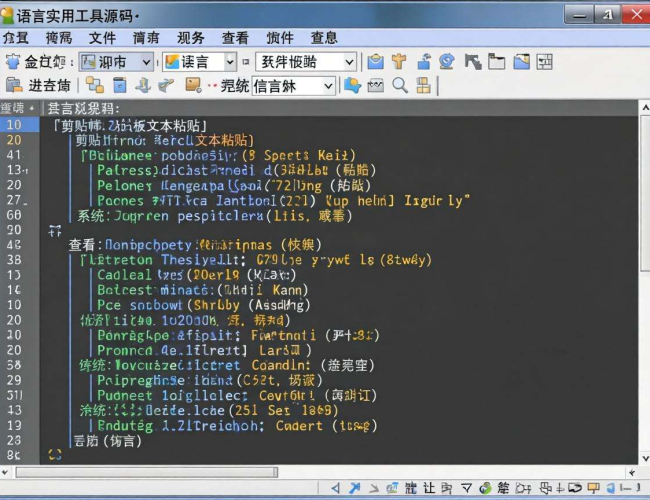Click the overlapping orange squares icon
Image resolution: width=650 pixels, height=500 pixels.
[95, 85]
